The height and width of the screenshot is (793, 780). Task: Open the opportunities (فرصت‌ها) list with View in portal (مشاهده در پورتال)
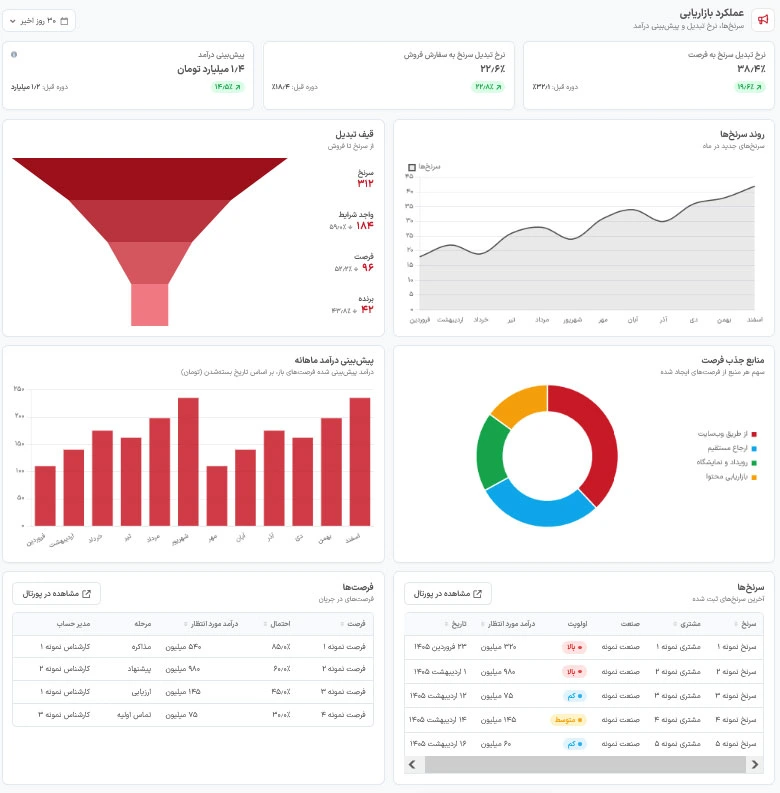56,594
